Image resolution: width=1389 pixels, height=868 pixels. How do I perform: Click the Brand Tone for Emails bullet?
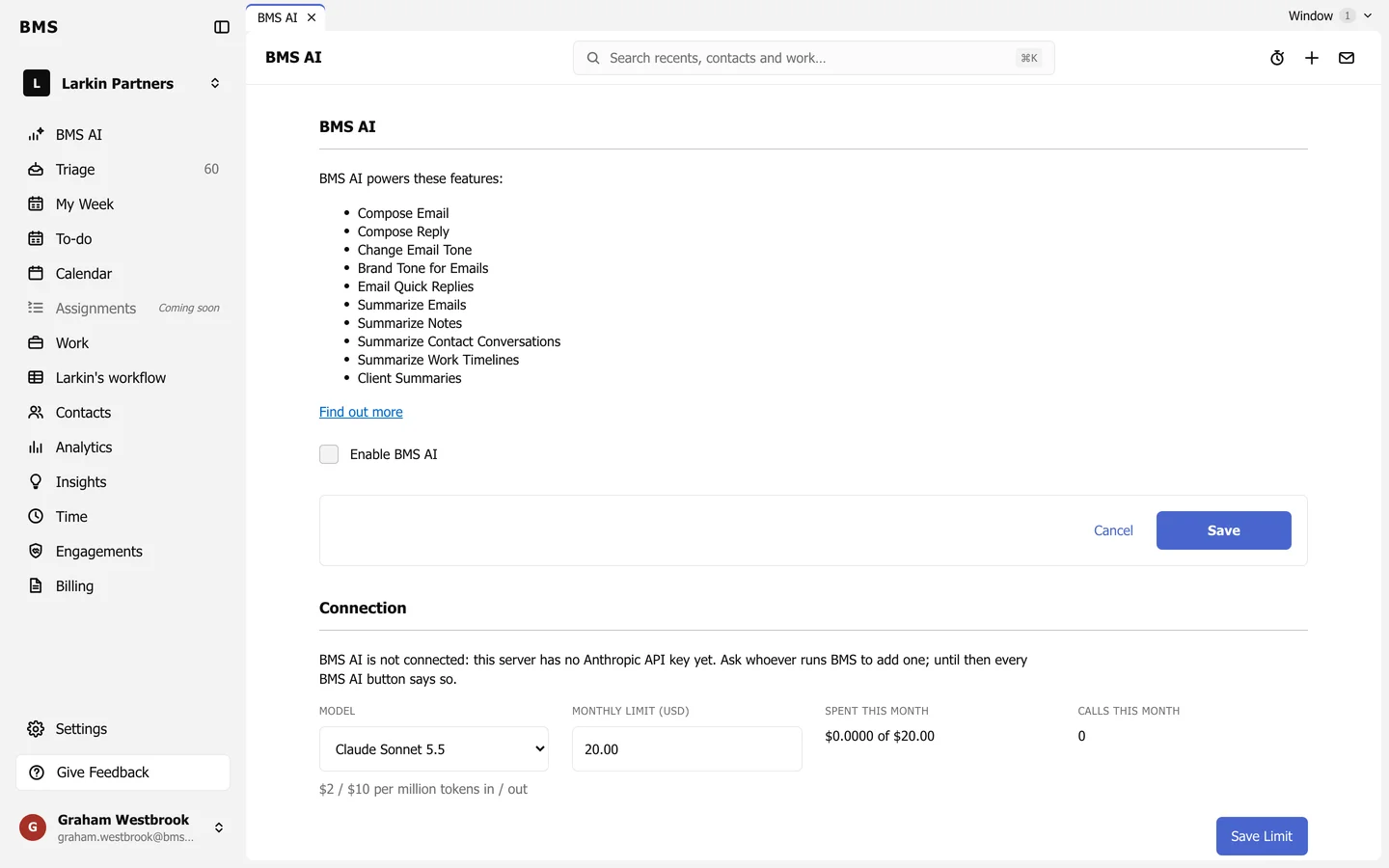(422, 268)
